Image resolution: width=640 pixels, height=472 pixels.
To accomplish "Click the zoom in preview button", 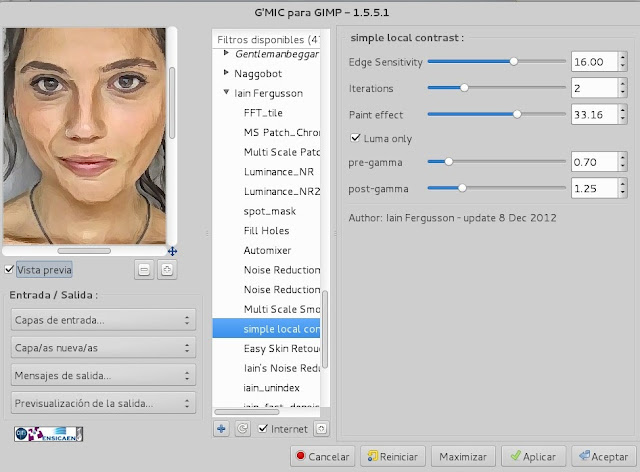I will click(166, 270).
